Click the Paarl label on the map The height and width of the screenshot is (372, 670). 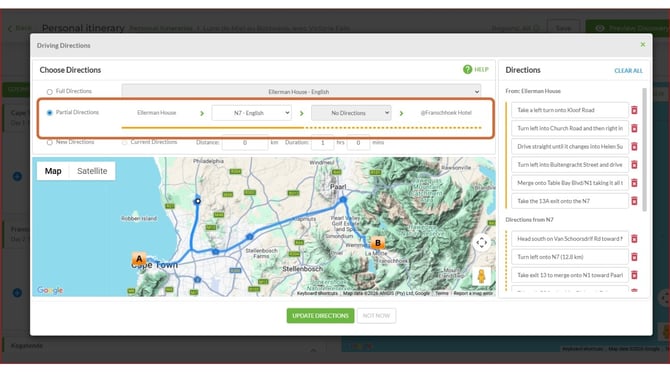pyautogui.click(x=338, y=187)
